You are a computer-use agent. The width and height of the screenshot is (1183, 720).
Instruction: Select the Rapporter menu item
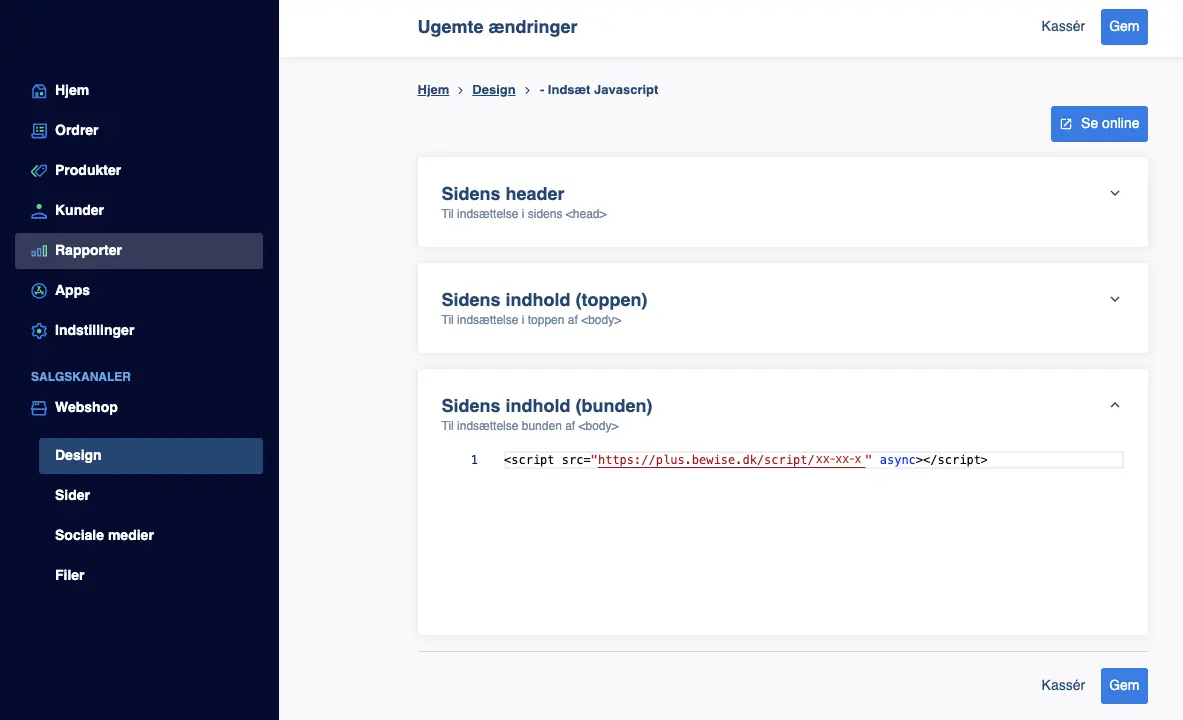click(x=139, y=251)
